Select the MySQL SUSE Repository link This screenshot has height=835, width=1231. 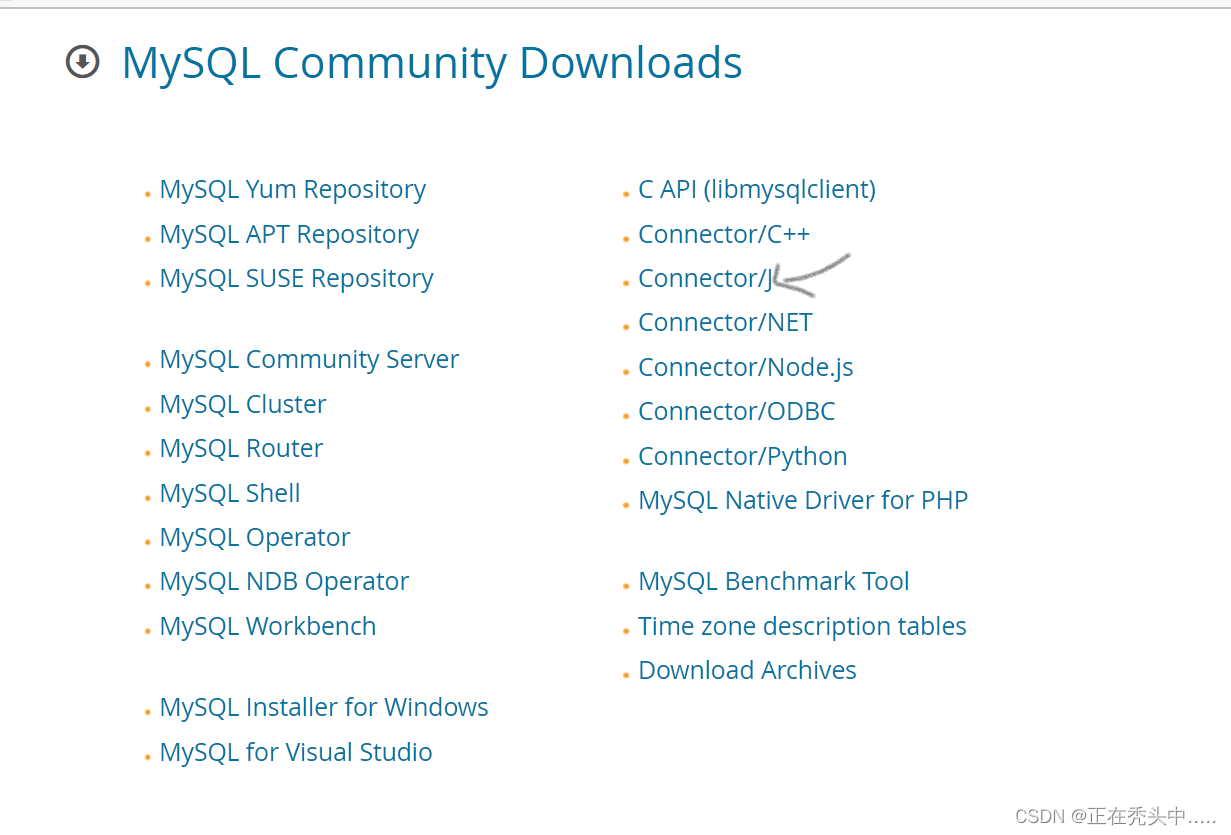(297, 278)
